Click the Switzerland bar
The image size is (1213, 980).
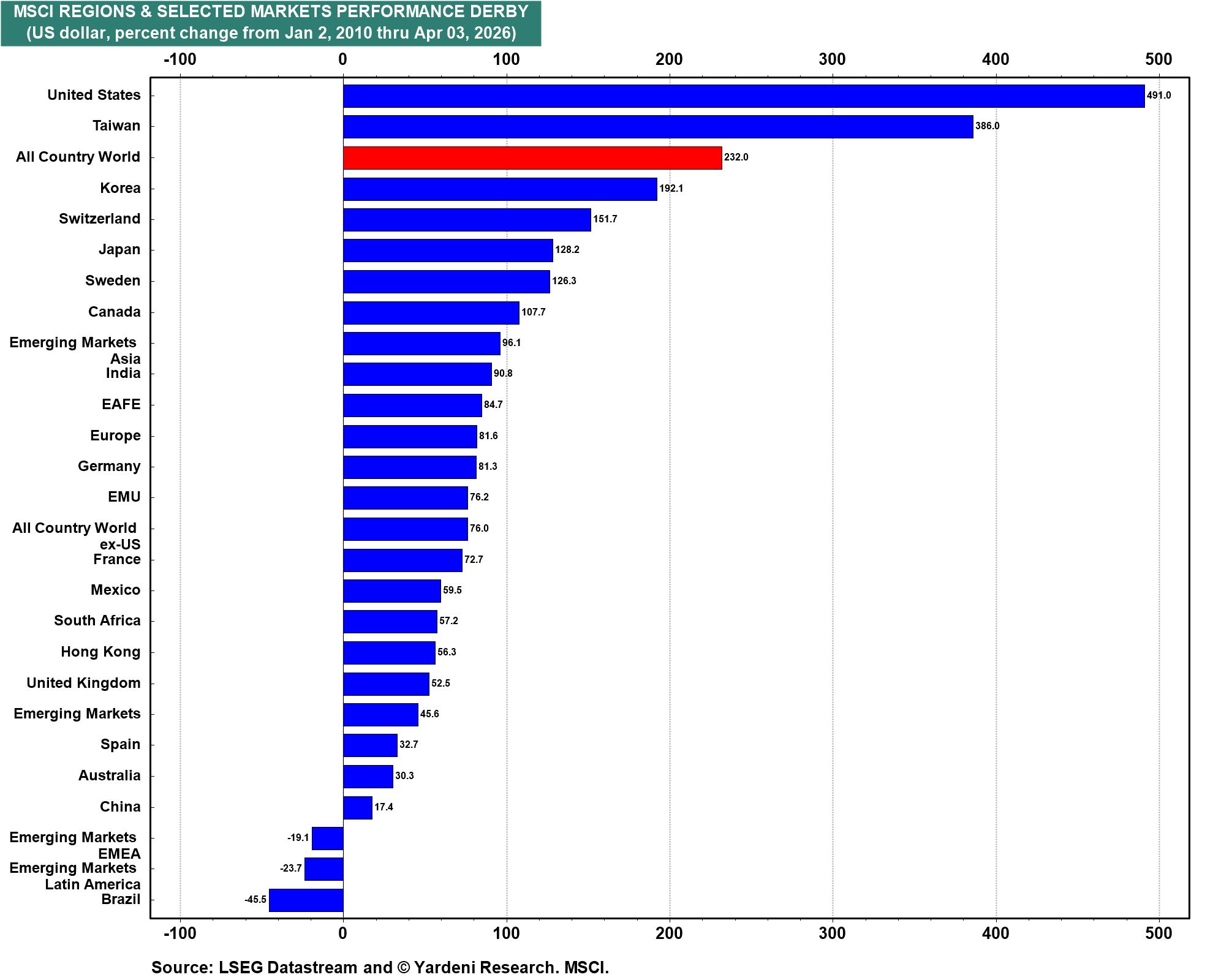click(x=467, y=220)
